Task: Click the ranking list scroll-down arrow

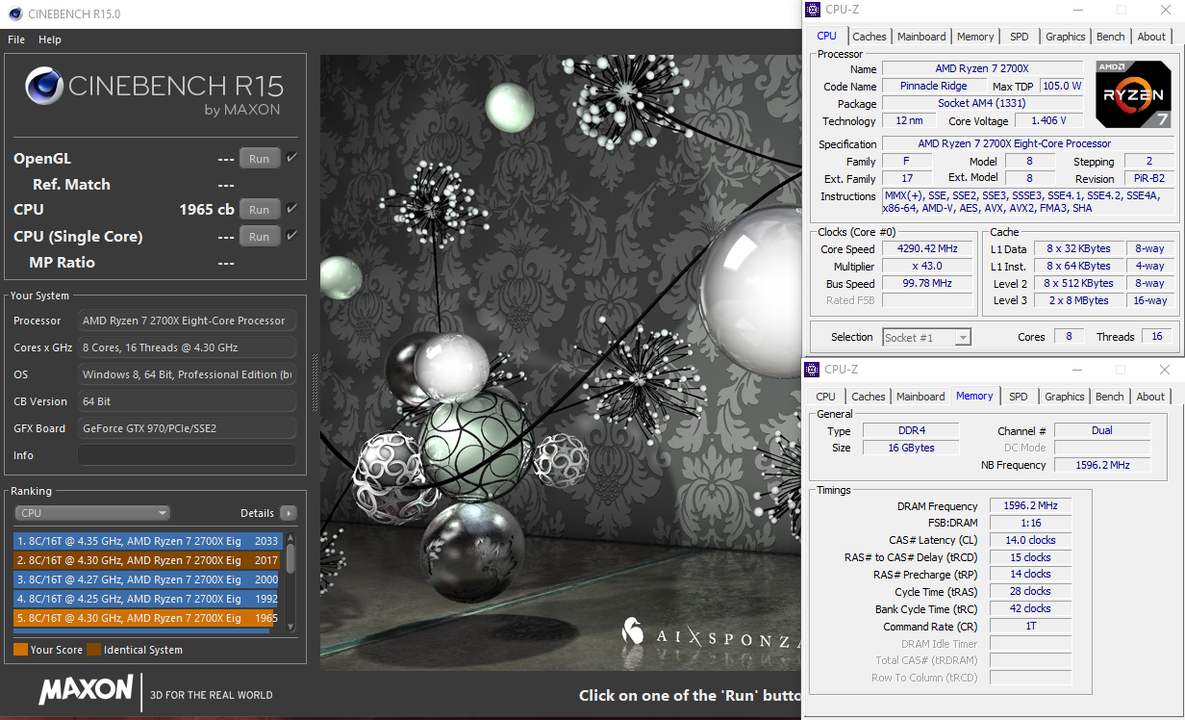Action: 290,627
